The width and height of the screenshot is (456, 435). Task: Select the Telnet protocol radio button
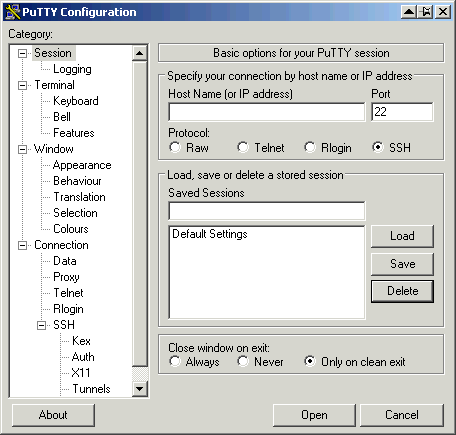243,147
